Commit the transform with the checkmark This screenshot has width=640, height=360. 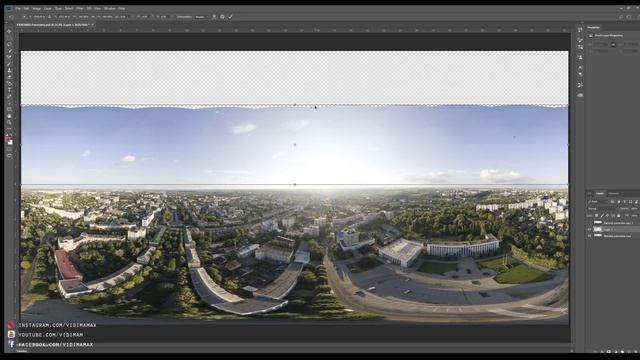pyautogui.click(x=230, y=17)
